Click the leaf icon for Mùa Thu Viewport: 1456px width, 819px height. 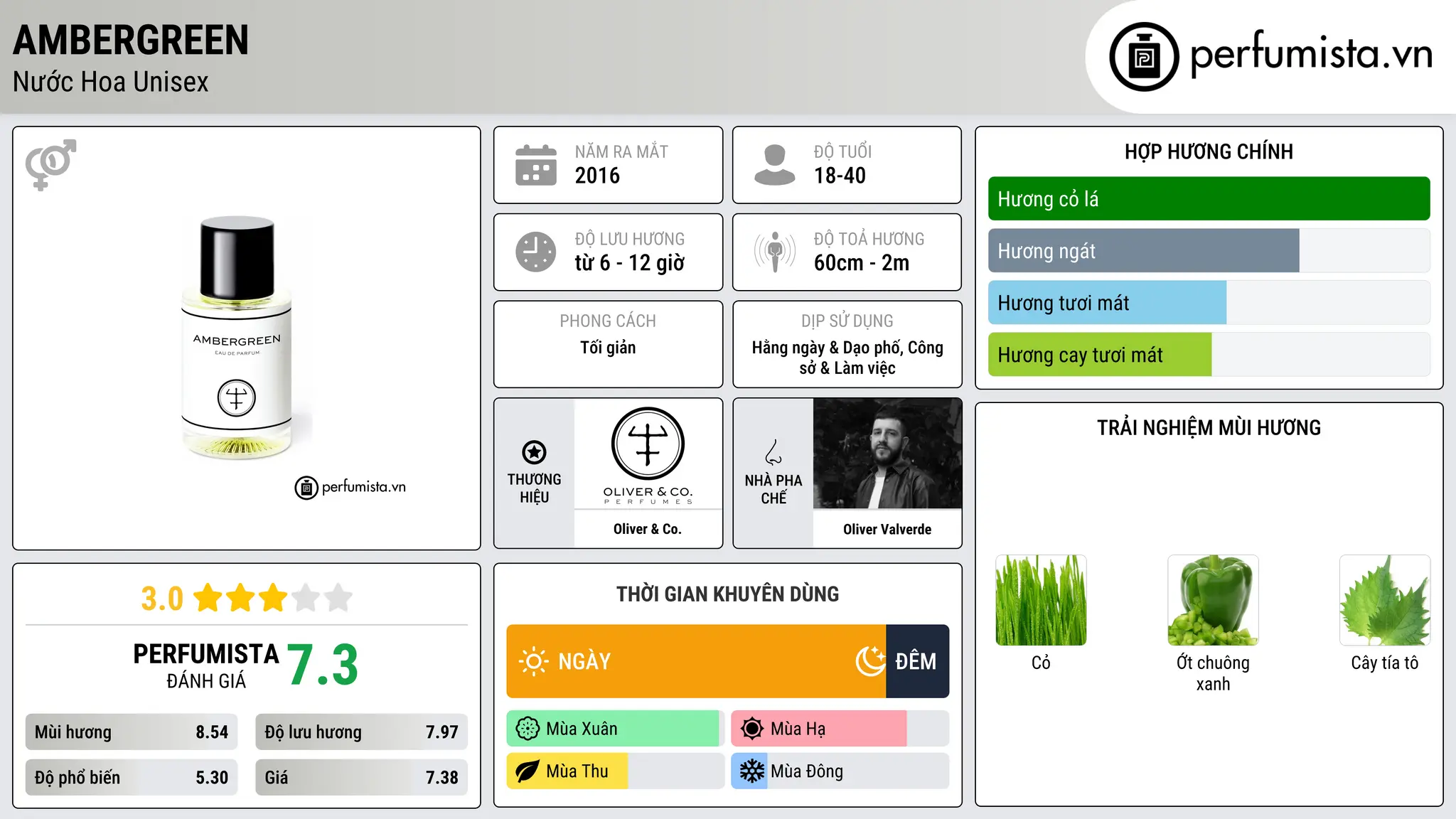click(528, 771)
